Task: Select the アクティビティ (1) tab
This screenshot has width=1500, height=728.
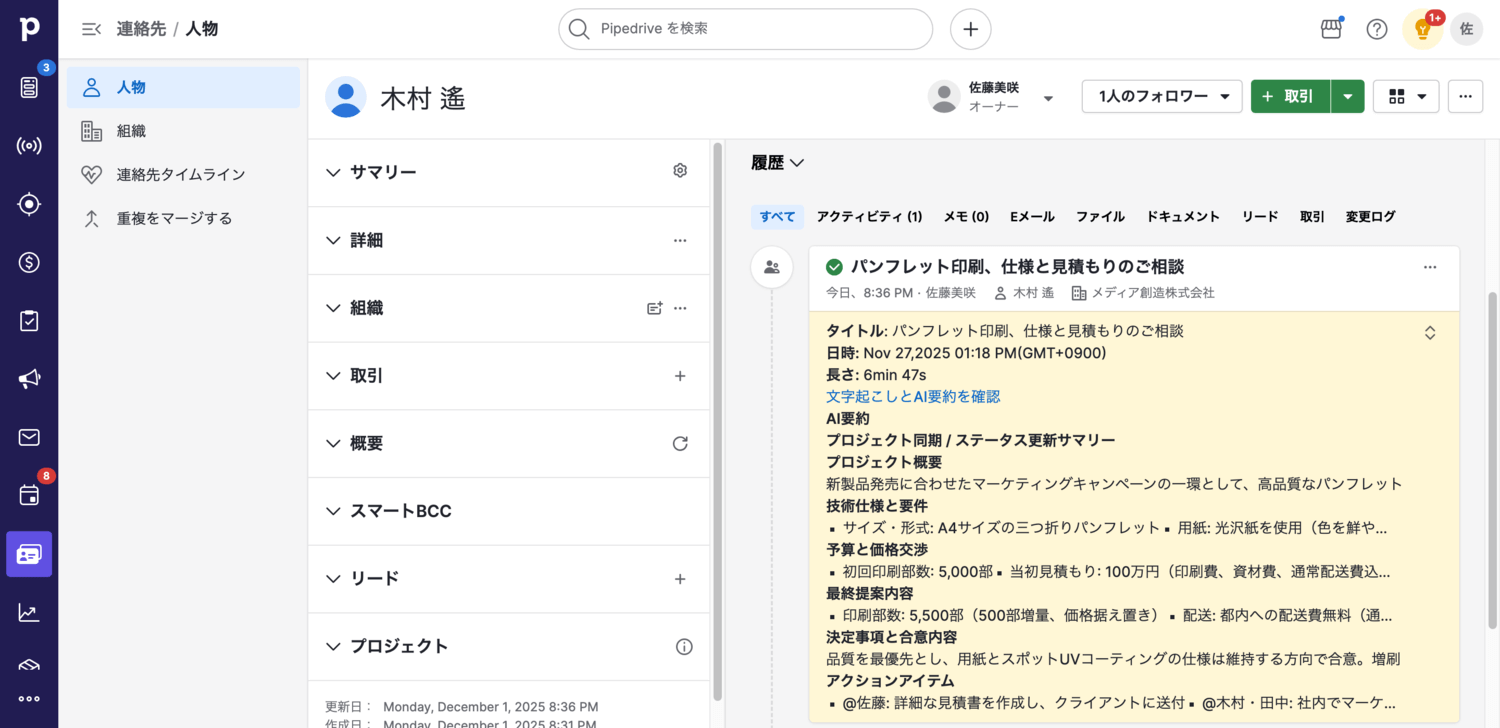Action: (869, 216)
